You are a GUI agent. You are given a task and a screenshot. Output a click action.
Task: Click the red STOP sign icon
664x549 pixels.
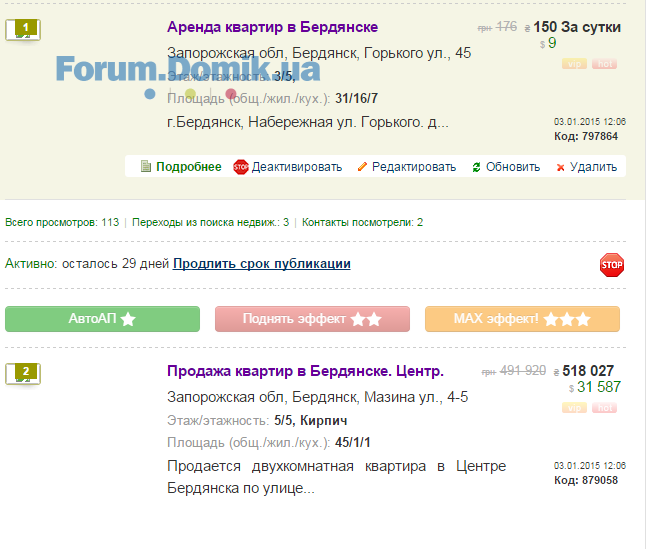(611, 264)
